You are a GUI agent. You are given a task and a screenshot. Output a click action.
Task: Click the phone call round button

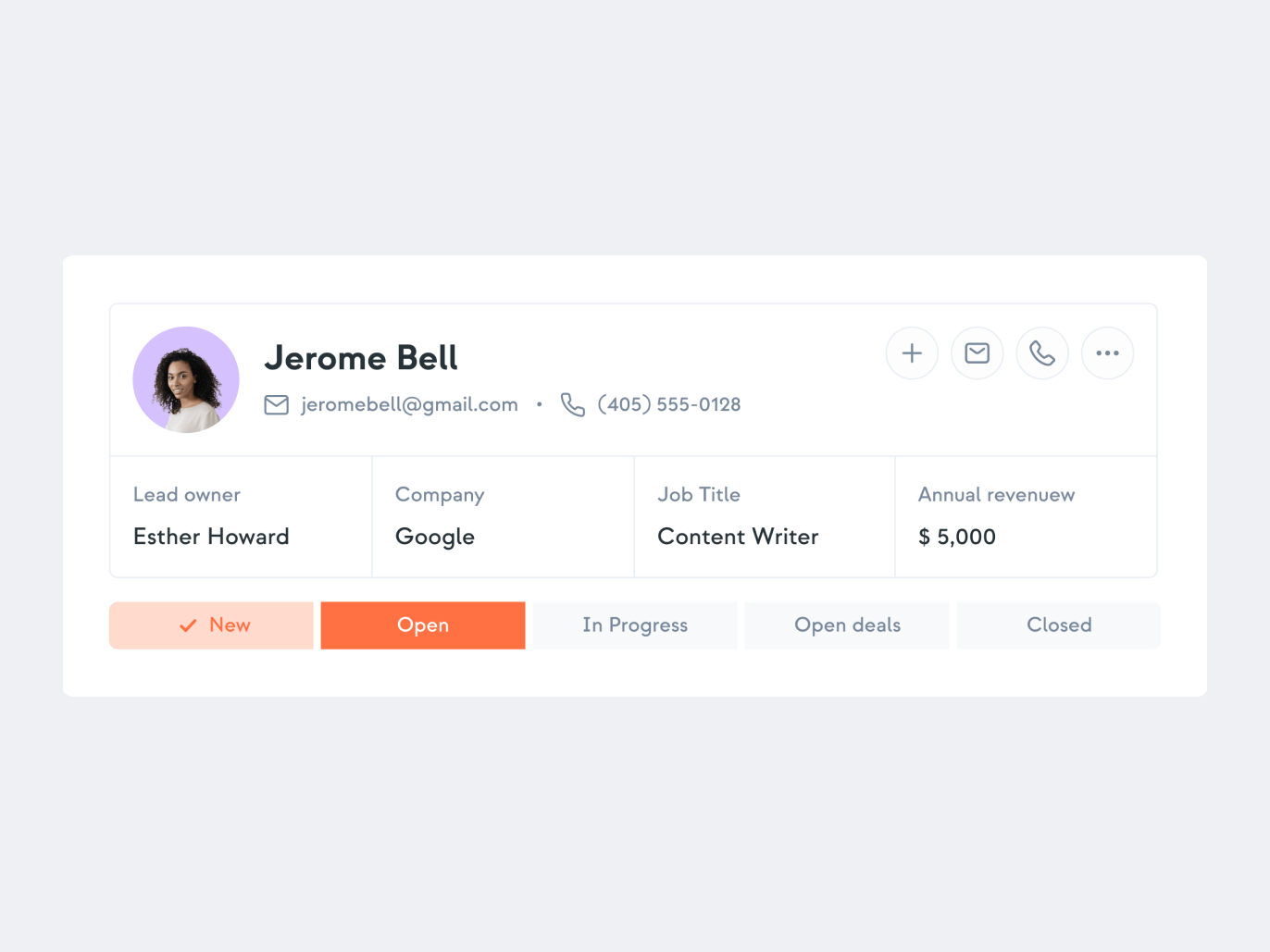click(1042, 353)
